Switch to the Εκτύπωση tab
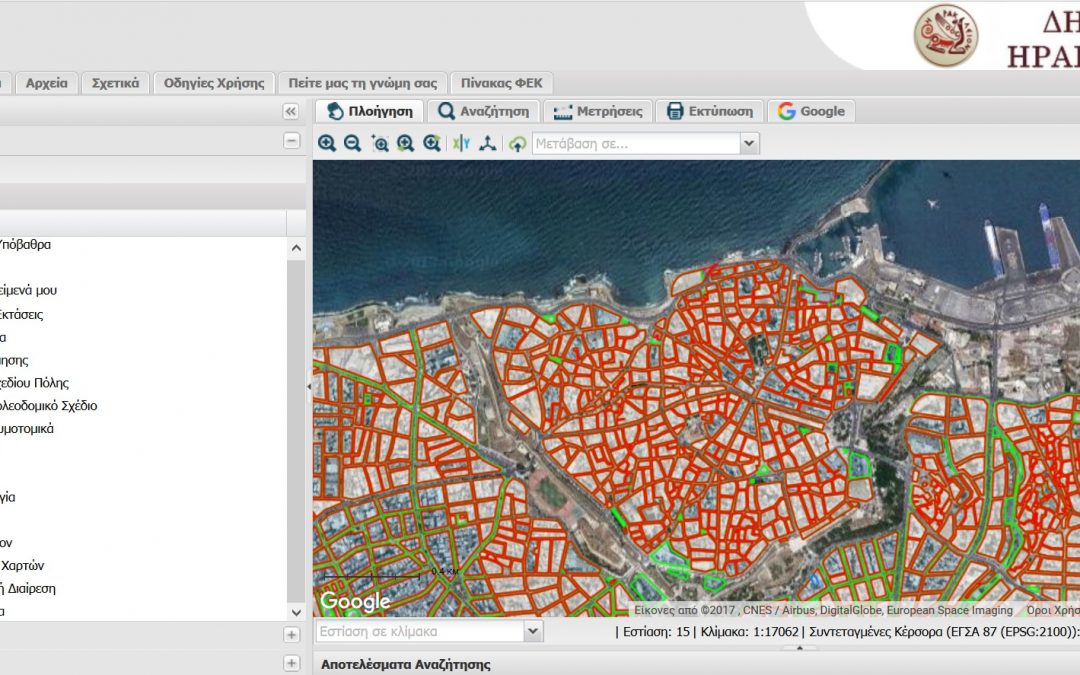The width and height of the screenshot is (1080, 675). pyautogui.click(x=710, y=111)
